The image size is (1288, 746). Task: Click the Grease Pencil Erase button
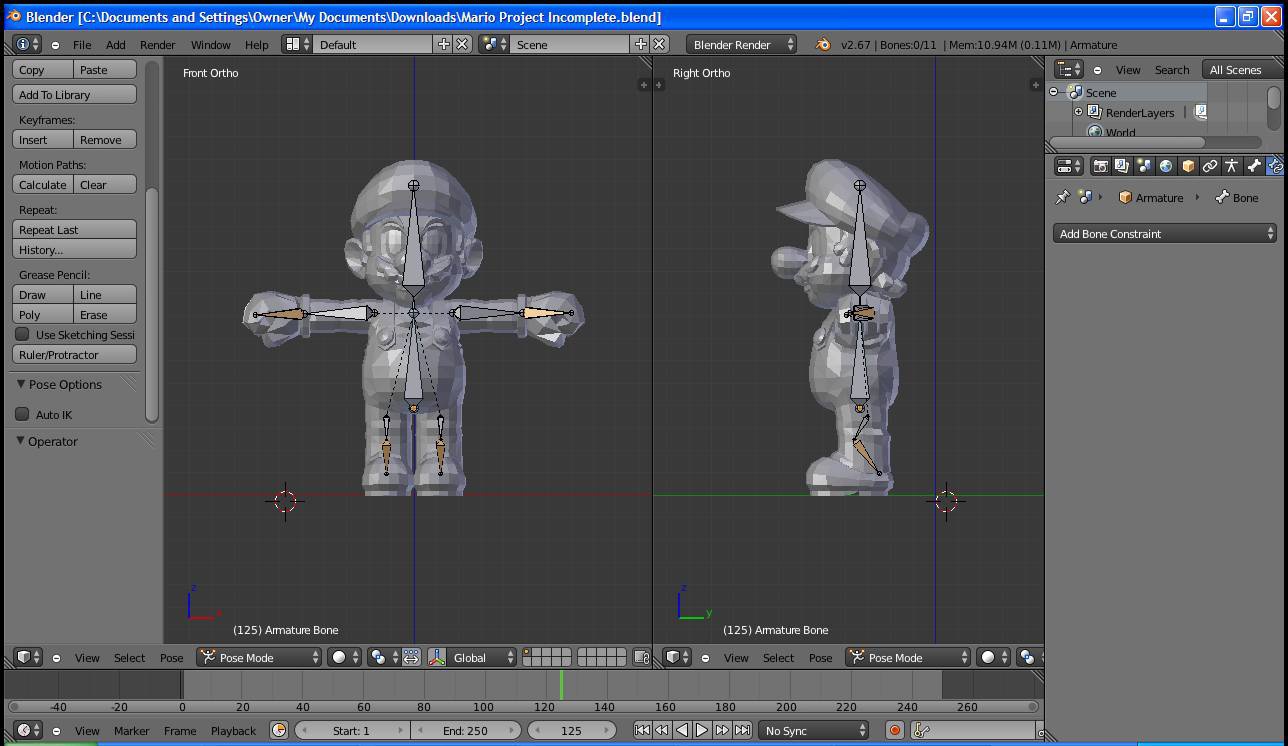tap(105, 314)
